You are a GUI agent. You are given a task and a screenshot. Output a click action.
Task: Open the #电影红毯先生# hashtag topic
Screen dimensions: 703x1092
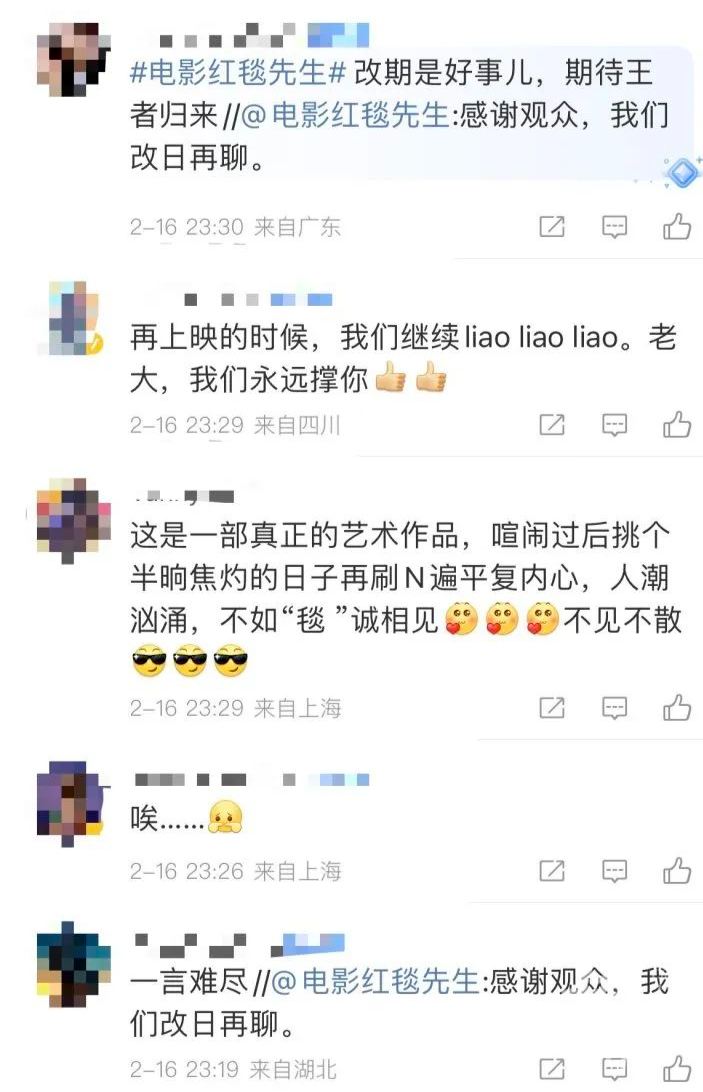pos(238,72)
